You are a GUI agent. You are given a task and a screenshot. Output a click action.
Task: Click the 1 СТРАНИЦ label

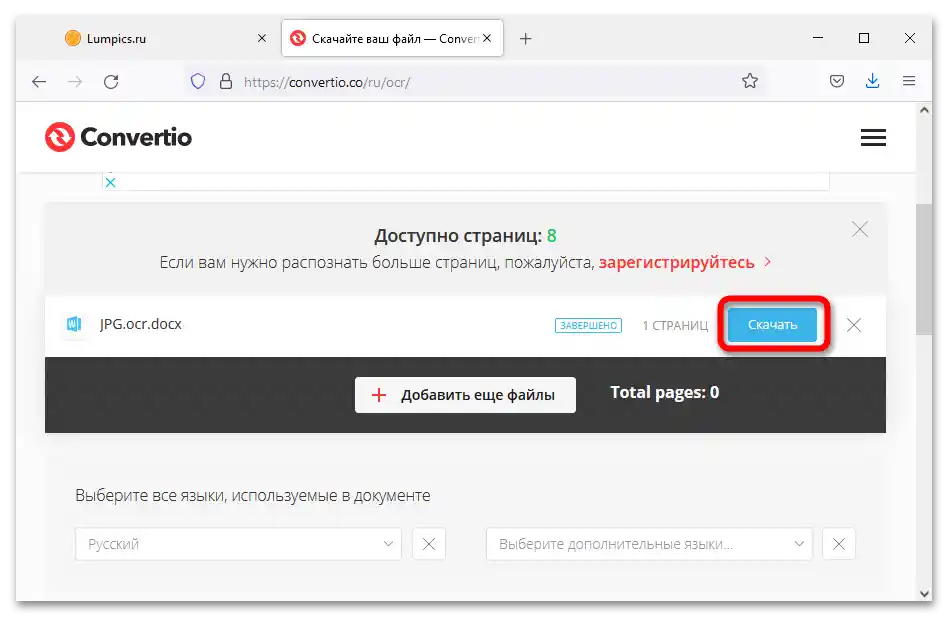(x=675, y=326)
